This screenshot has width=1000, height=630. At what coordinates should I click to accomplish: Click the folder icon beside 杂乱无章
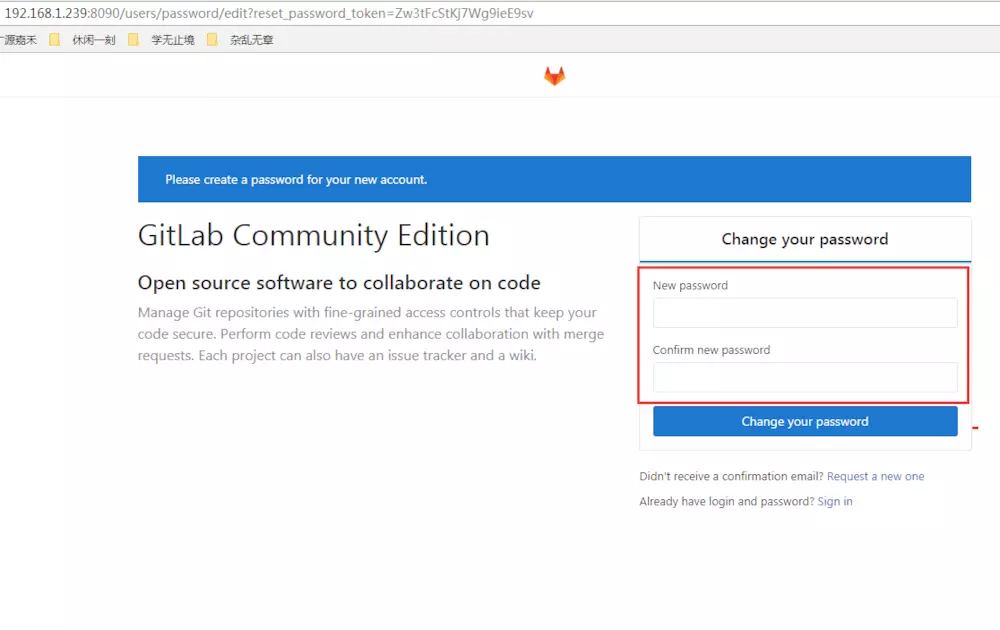(x=212, y=40)
